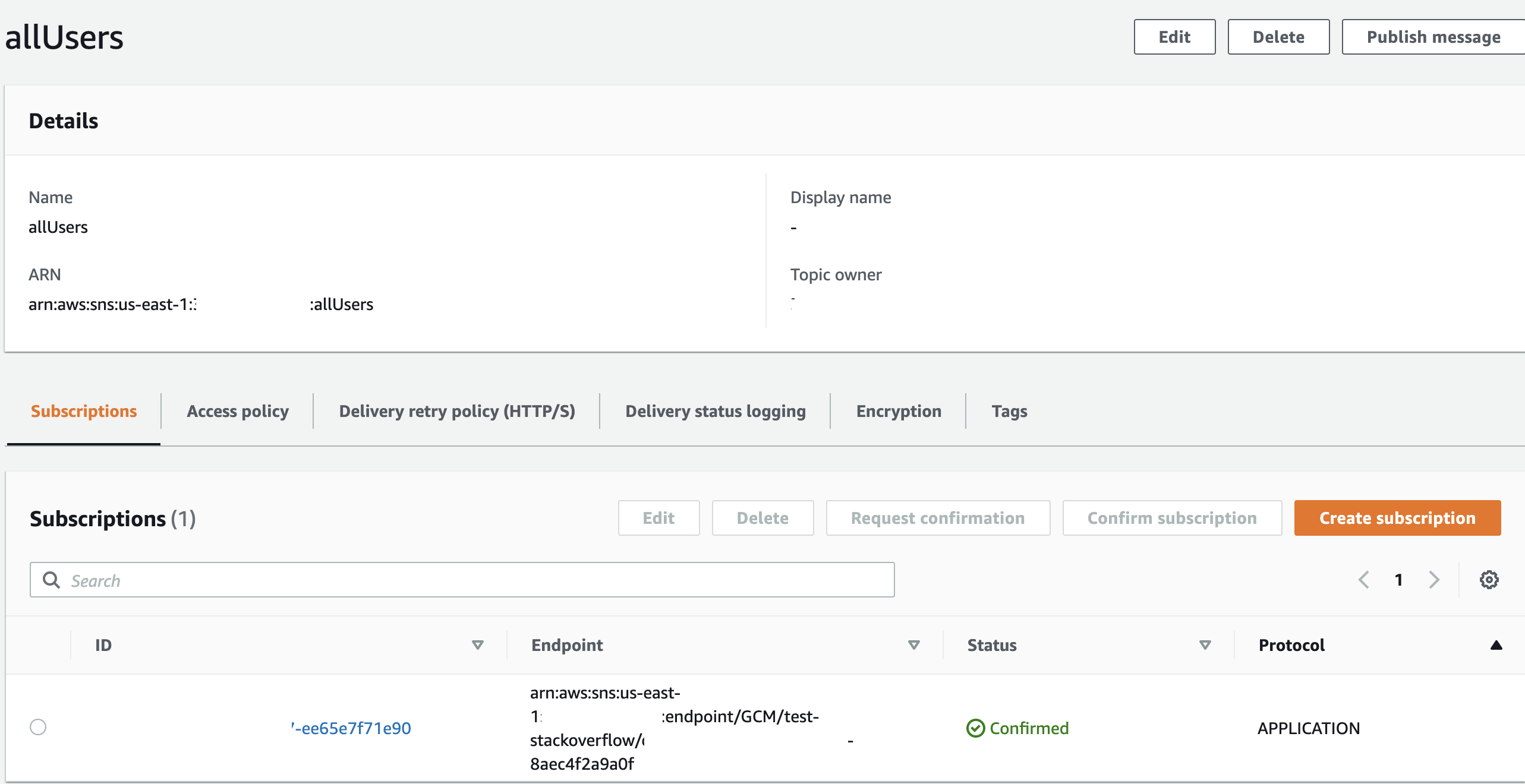
Task: Sort by Status column arrow
Action: [x=1205, y=645]
